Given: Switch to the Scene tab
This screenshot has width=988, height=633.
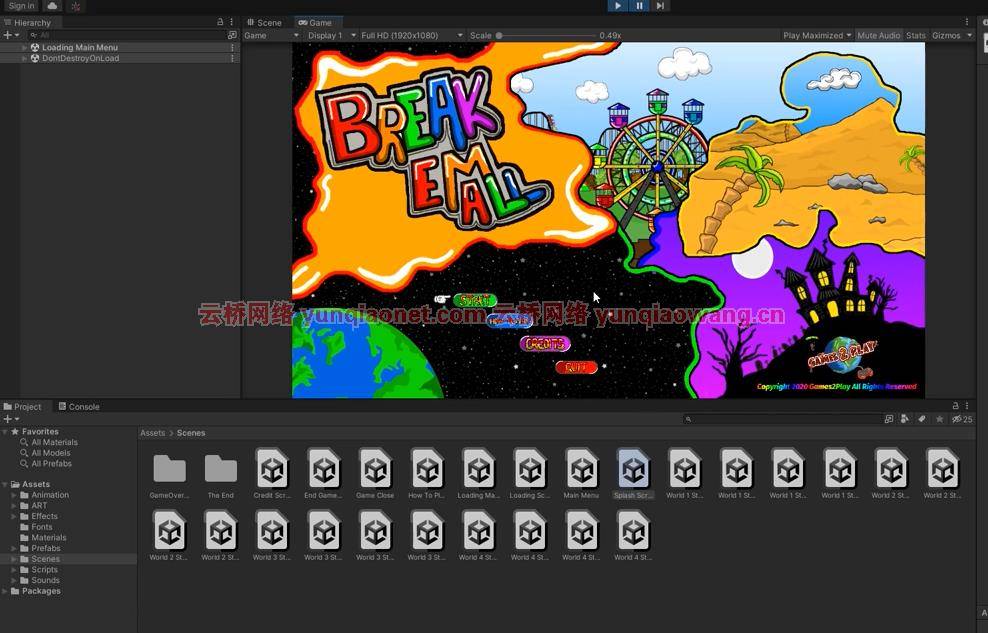Looking at the screenshot, I should pos(264,22).
